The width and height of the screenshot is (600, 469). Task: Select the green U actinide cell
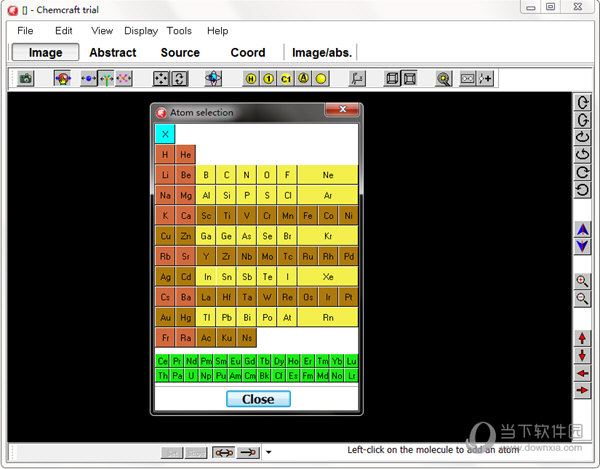[x=191, y=376]
